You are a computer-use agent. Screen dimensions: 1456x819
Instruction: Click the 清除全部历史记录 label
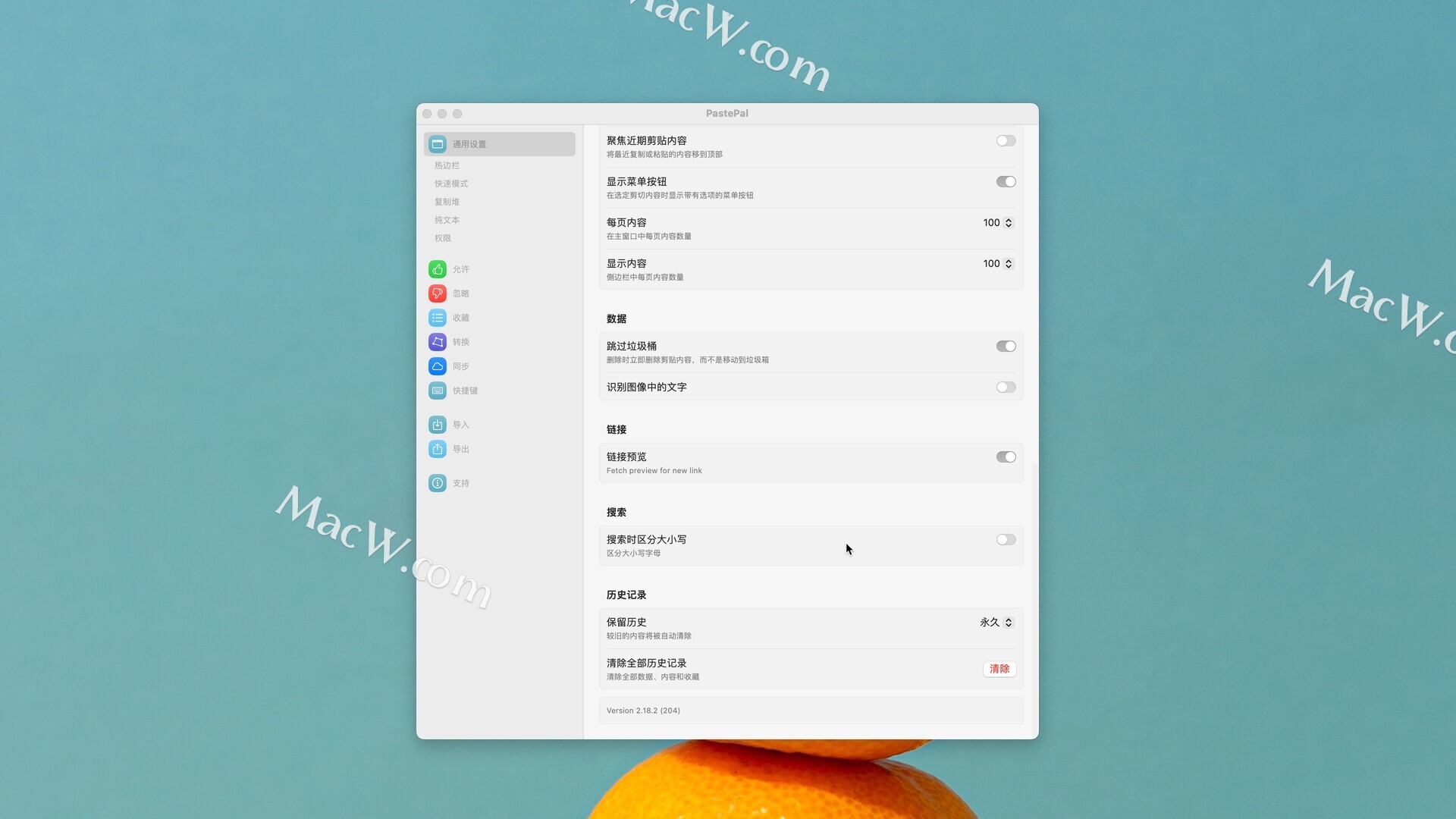click(x=646, y=664)
